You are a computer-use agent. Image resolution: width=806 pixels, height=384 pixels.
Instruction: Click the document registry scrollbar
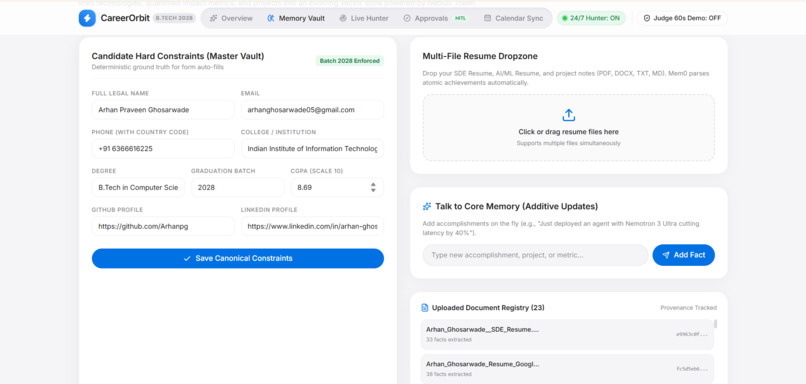pos(716,324)
